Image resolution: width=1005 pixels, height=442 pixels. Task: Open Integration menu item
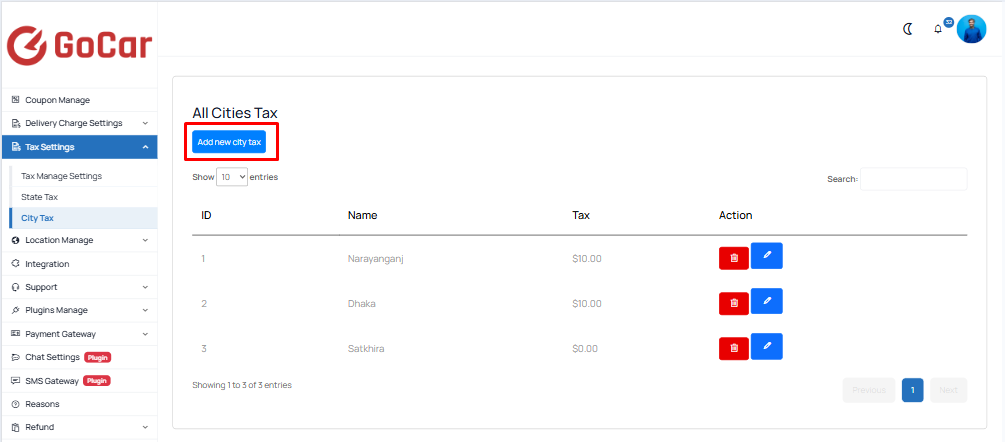(79, 264)
